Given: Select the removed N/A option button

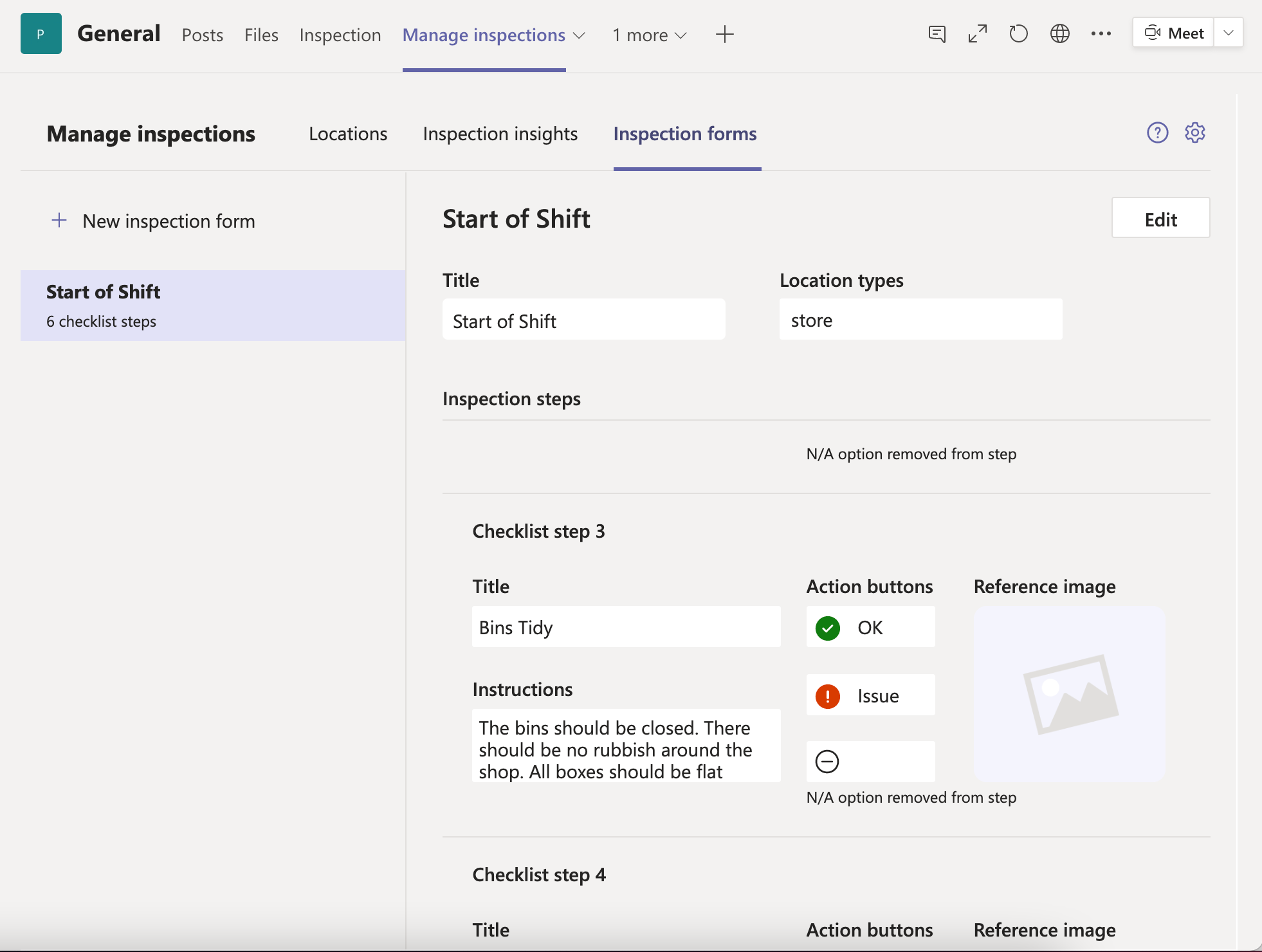Looking at the screenshot, I should (x=870, y=762).
